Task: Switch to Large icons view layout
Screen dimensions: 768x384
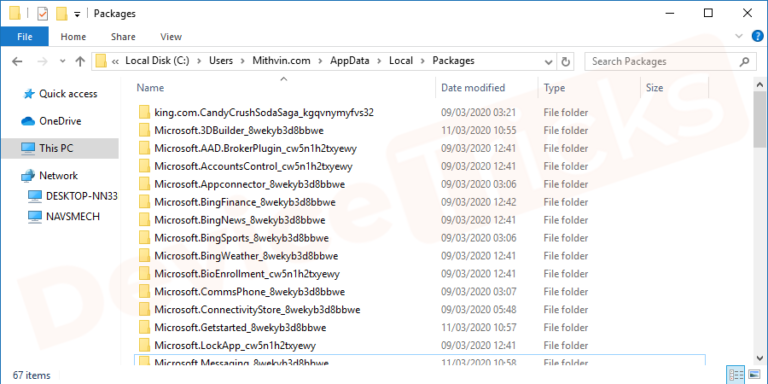Action: click(754, 376)
